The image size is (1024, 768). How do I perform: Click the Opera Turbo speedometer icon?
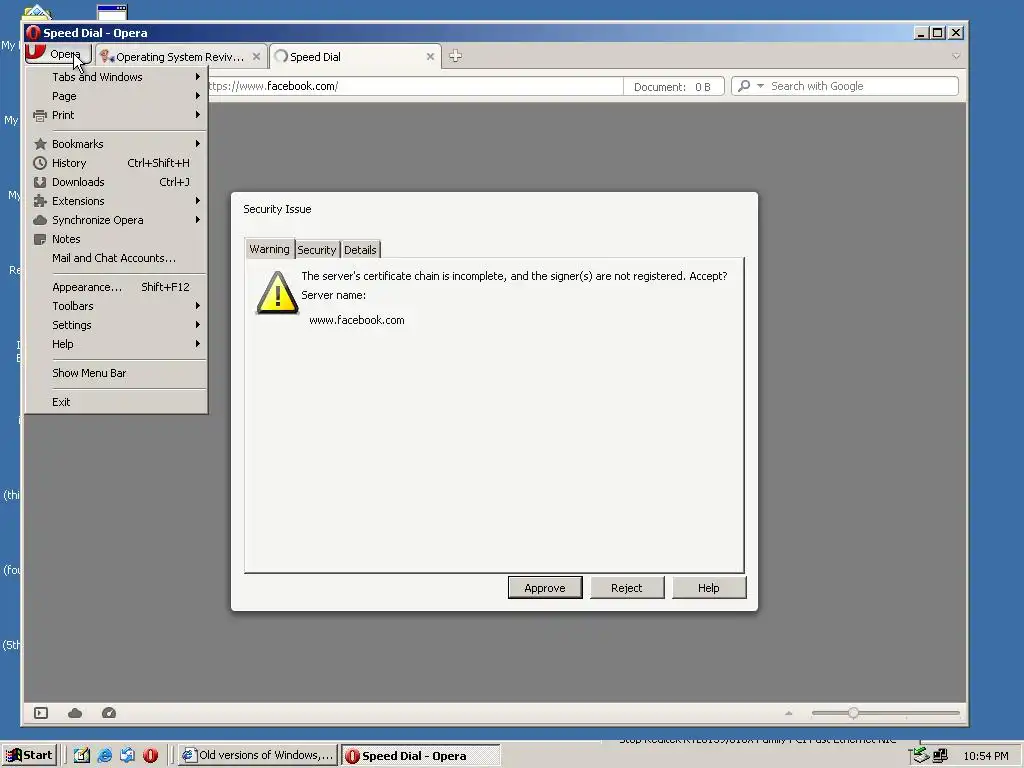109,713
